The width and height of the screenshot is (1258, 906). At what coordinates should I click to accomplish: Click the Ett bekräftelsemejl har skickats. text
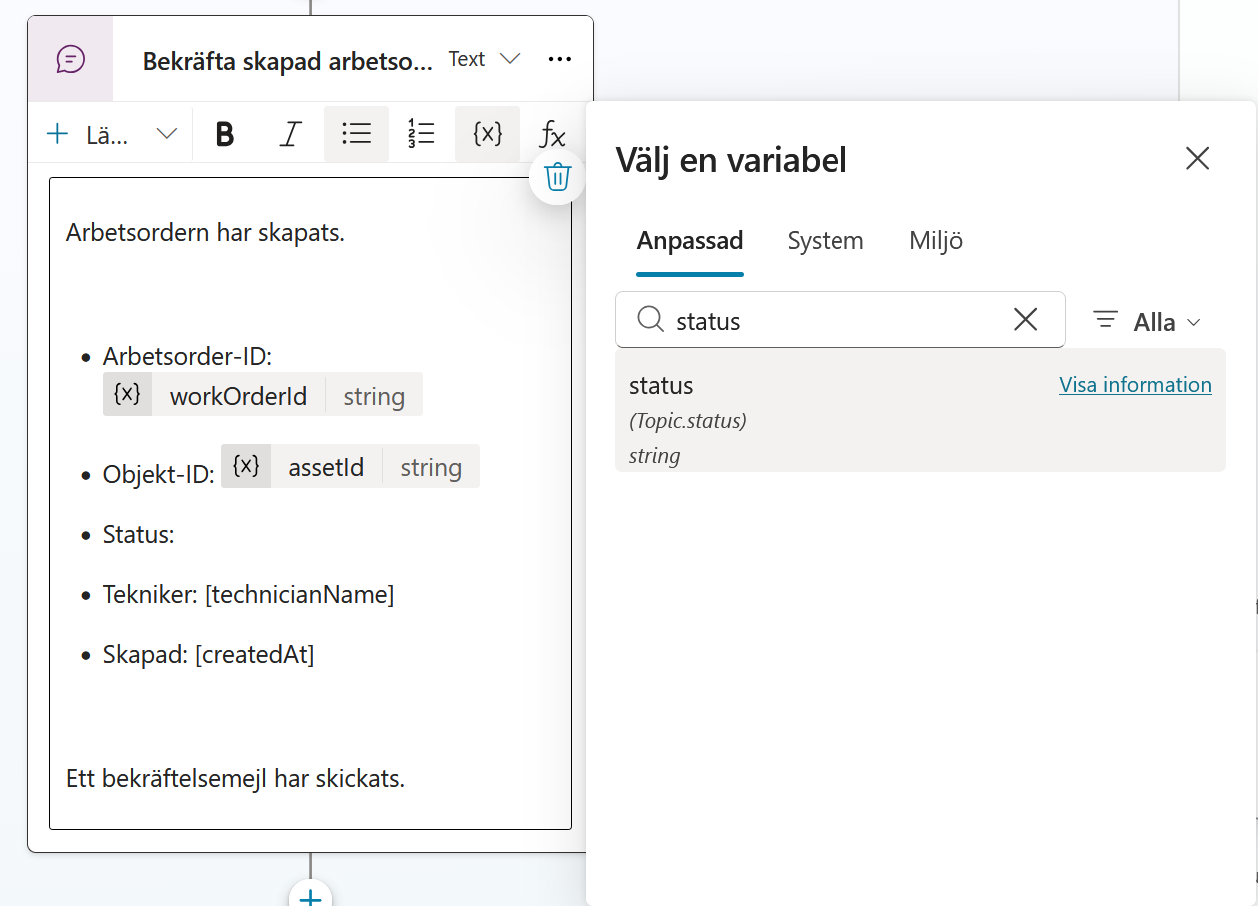(x=235, y=779)
